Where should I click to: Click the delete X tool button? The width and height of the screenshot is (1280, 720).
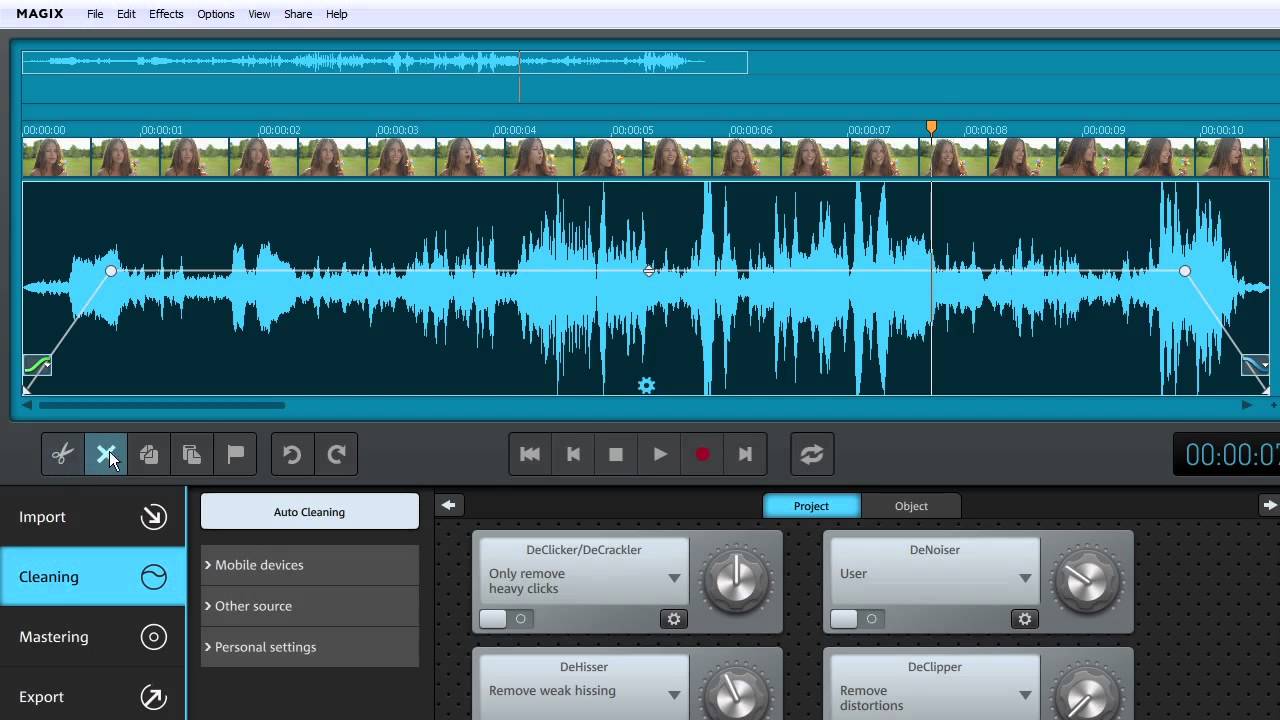point(105,455)
